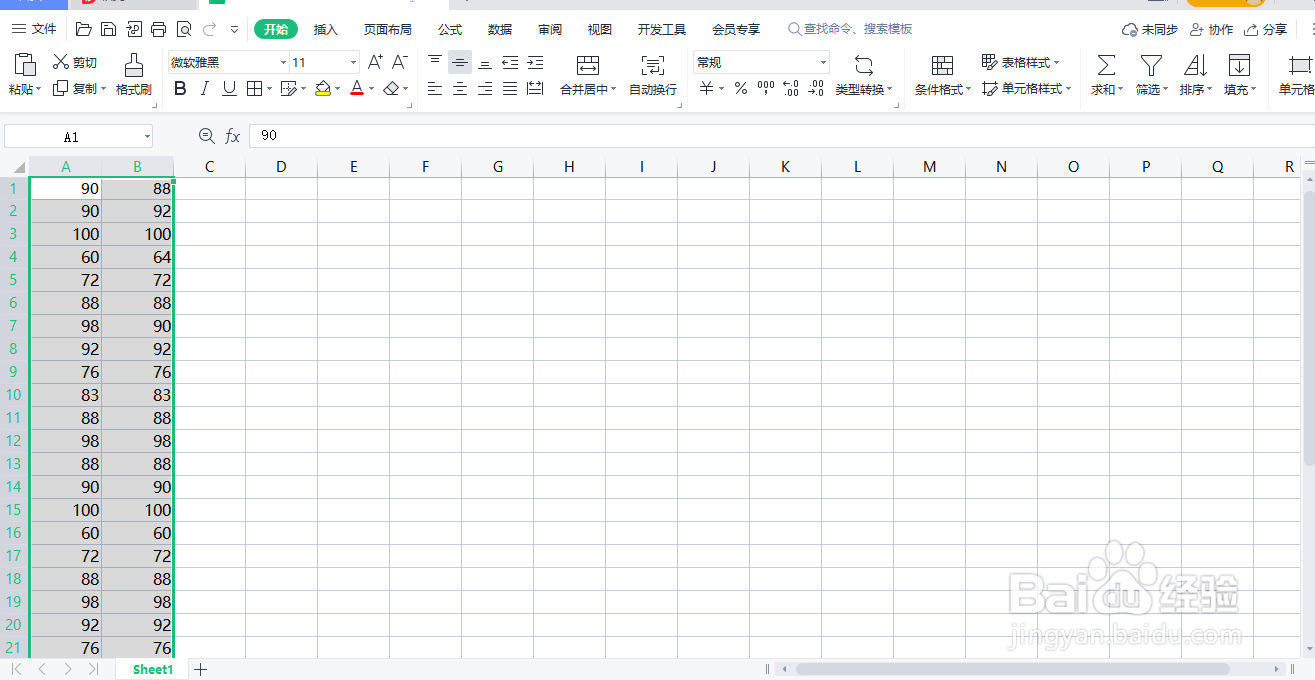
Task: Click the decrease indent icon
Action: 510,62
